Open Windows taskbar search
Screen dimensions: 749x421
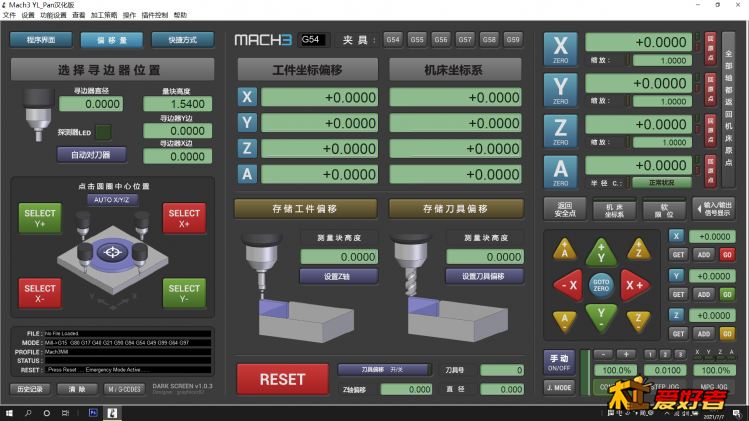pos(28,413)
